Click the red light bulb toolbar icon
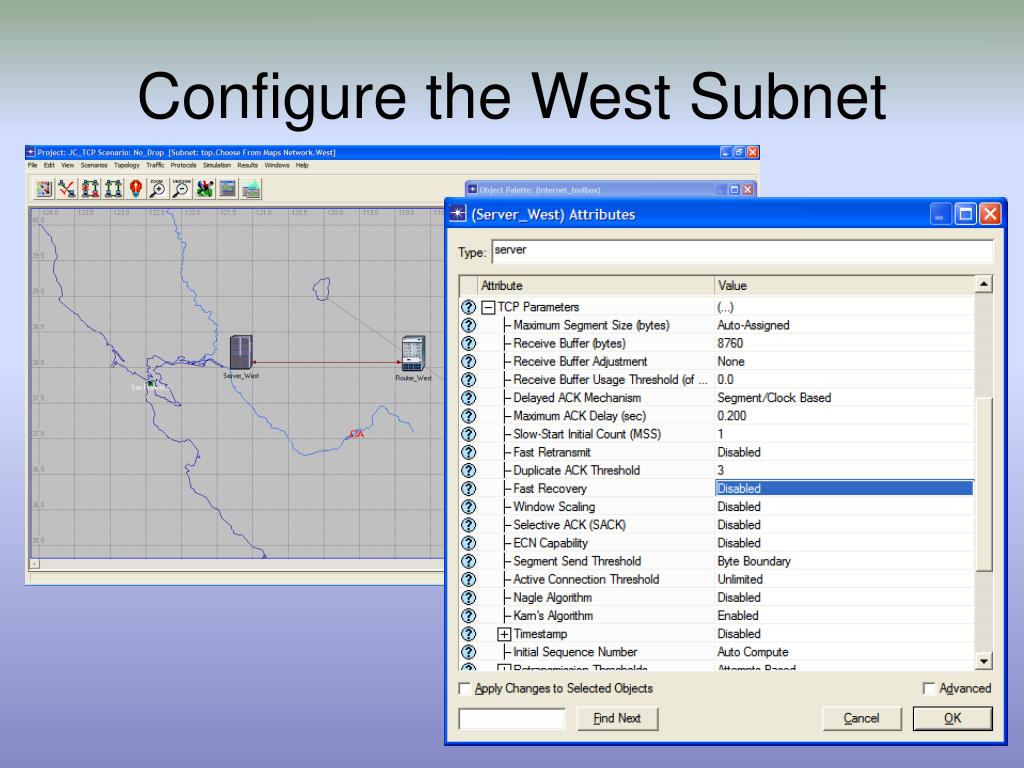 tap(136, 189)
